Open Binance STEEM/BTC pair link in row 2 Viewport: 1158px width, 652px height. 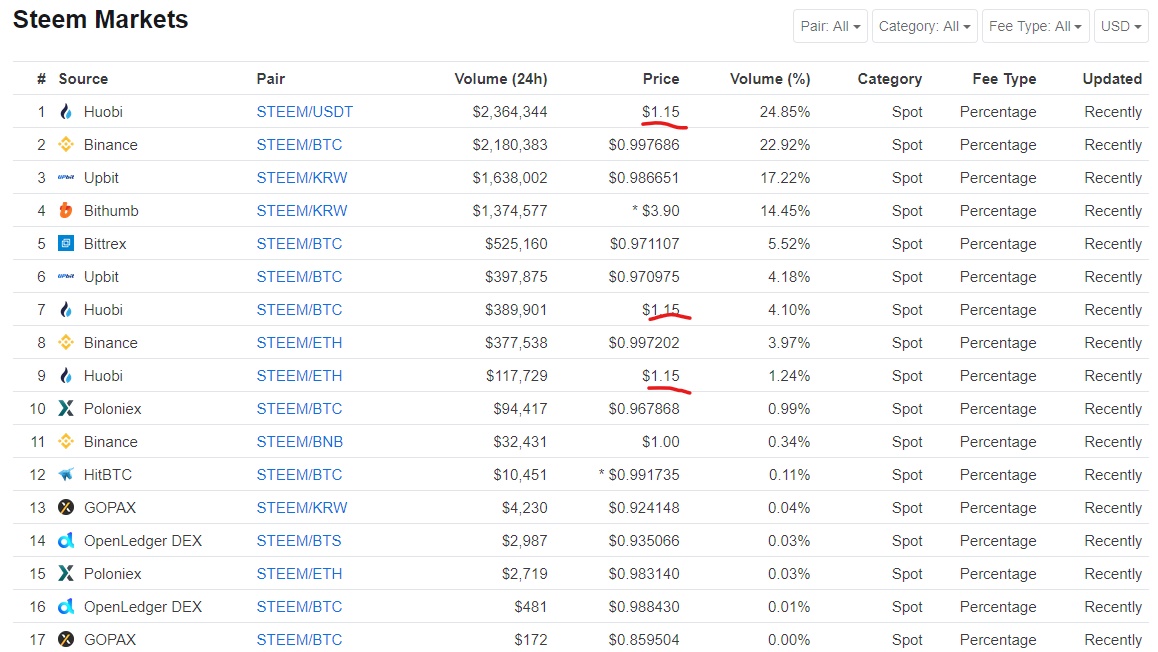point(299,145)
